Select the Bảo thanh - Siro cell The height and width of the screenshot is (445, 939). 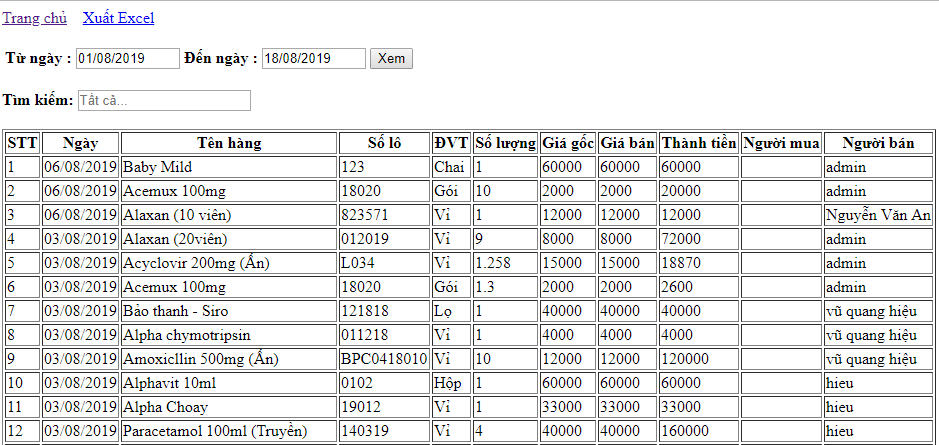tap(229, 311)
